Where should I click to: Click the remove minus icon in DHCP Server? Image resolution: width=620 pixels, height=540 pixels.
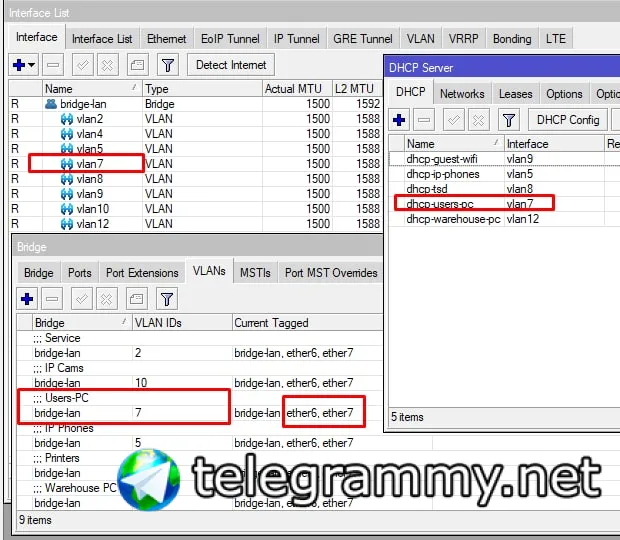pyautogui.click(x=424, y=119)
